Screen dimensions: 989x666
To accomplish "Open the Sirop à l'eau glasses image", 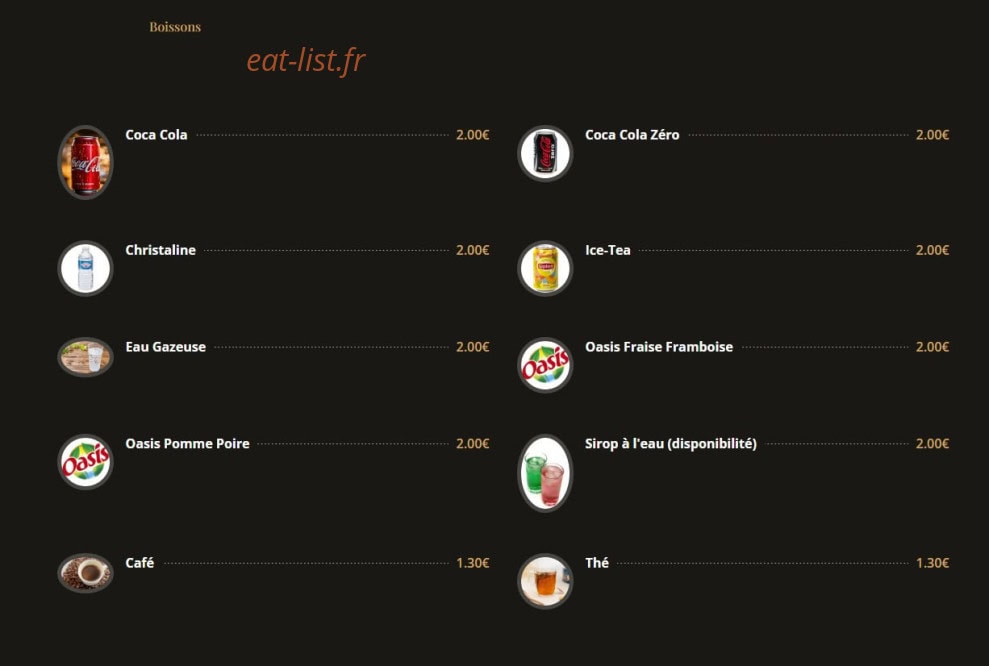I will tap(545, 473).
